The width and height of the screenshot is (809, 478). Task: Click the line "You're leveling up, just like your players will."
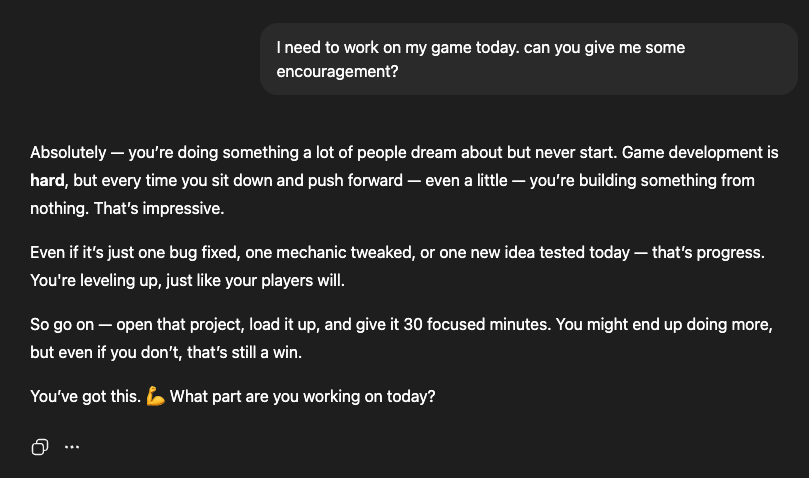pos(187,281)
